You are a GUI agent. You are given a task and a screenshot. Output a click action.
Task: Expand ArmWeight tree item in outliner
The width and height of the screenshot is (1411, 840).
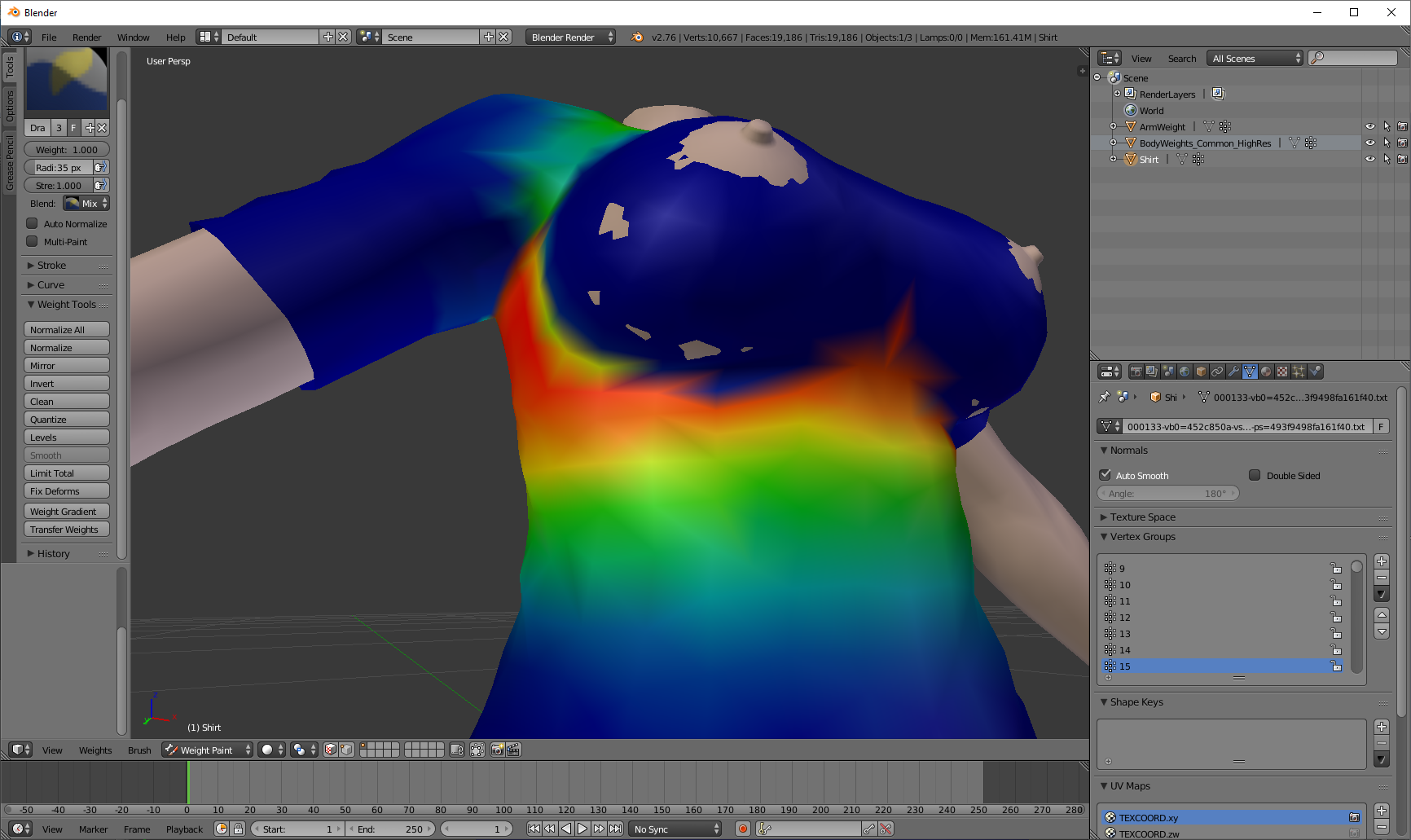1113,126
